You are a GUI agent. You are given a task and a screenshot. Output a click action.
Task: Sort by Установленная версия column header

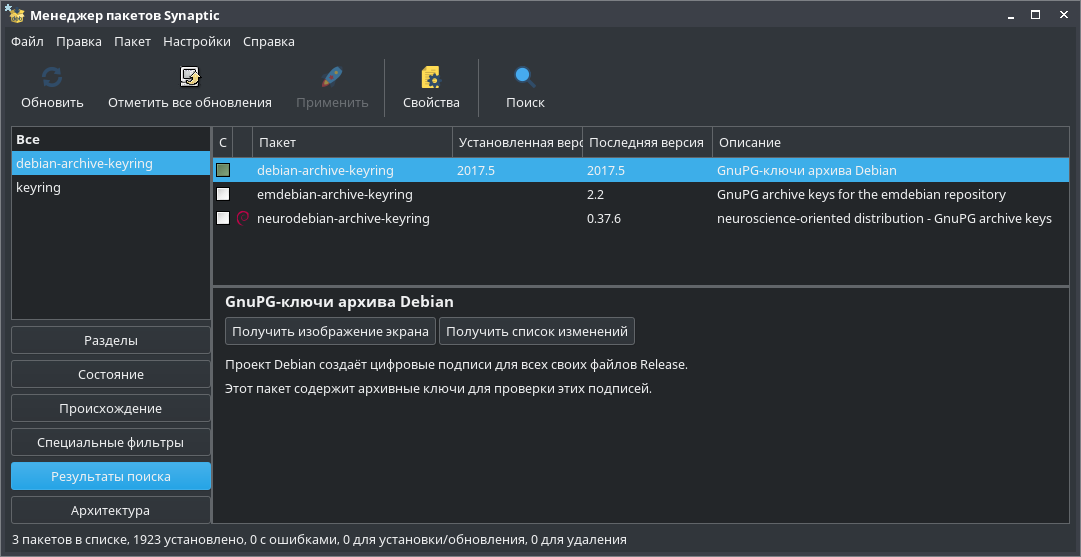click(x=518, y=143)
